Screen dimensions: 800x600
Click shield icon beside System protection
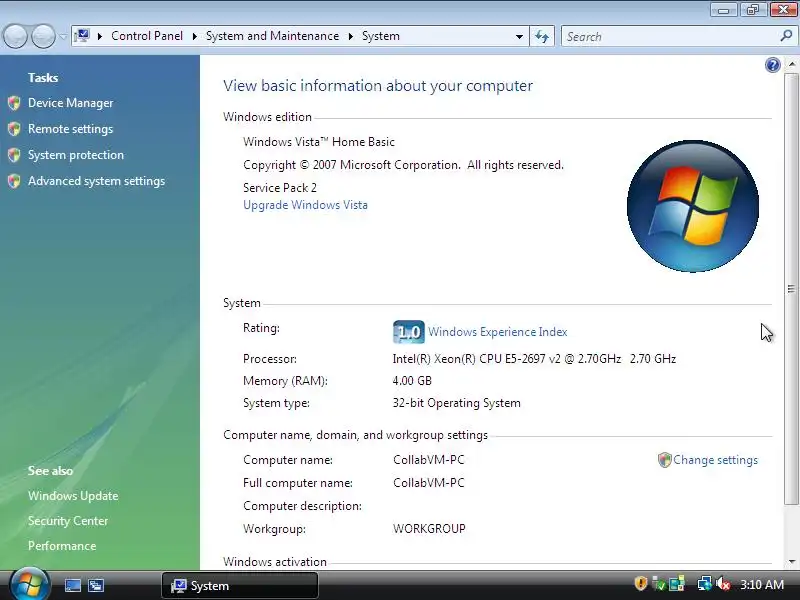click(x=14, y=155)
